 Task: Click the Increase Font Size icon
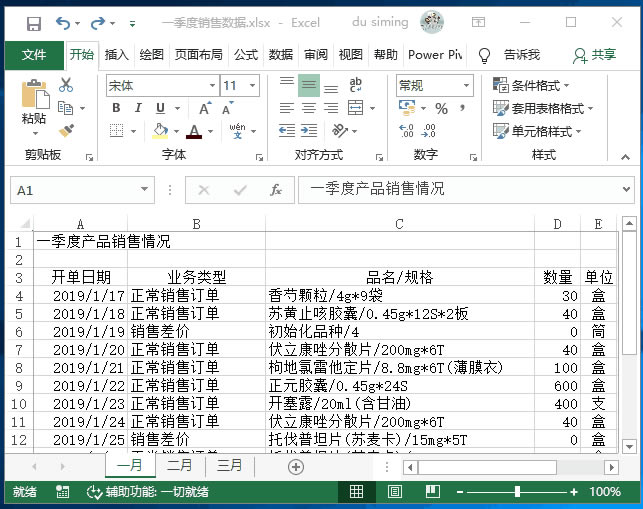point(206,108)
